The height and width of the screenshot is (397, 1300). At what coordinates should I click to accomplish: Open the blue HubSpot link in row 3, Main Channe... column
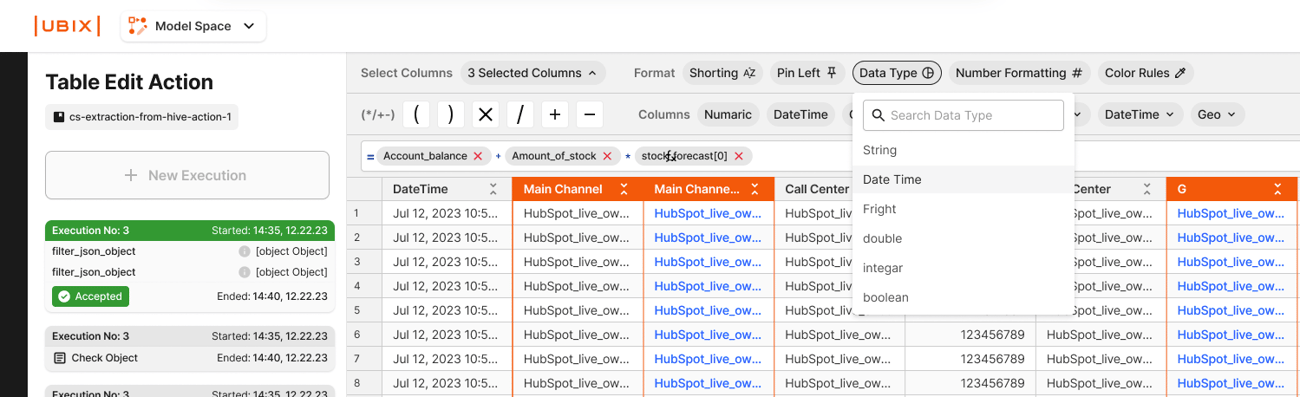[708, 262]
